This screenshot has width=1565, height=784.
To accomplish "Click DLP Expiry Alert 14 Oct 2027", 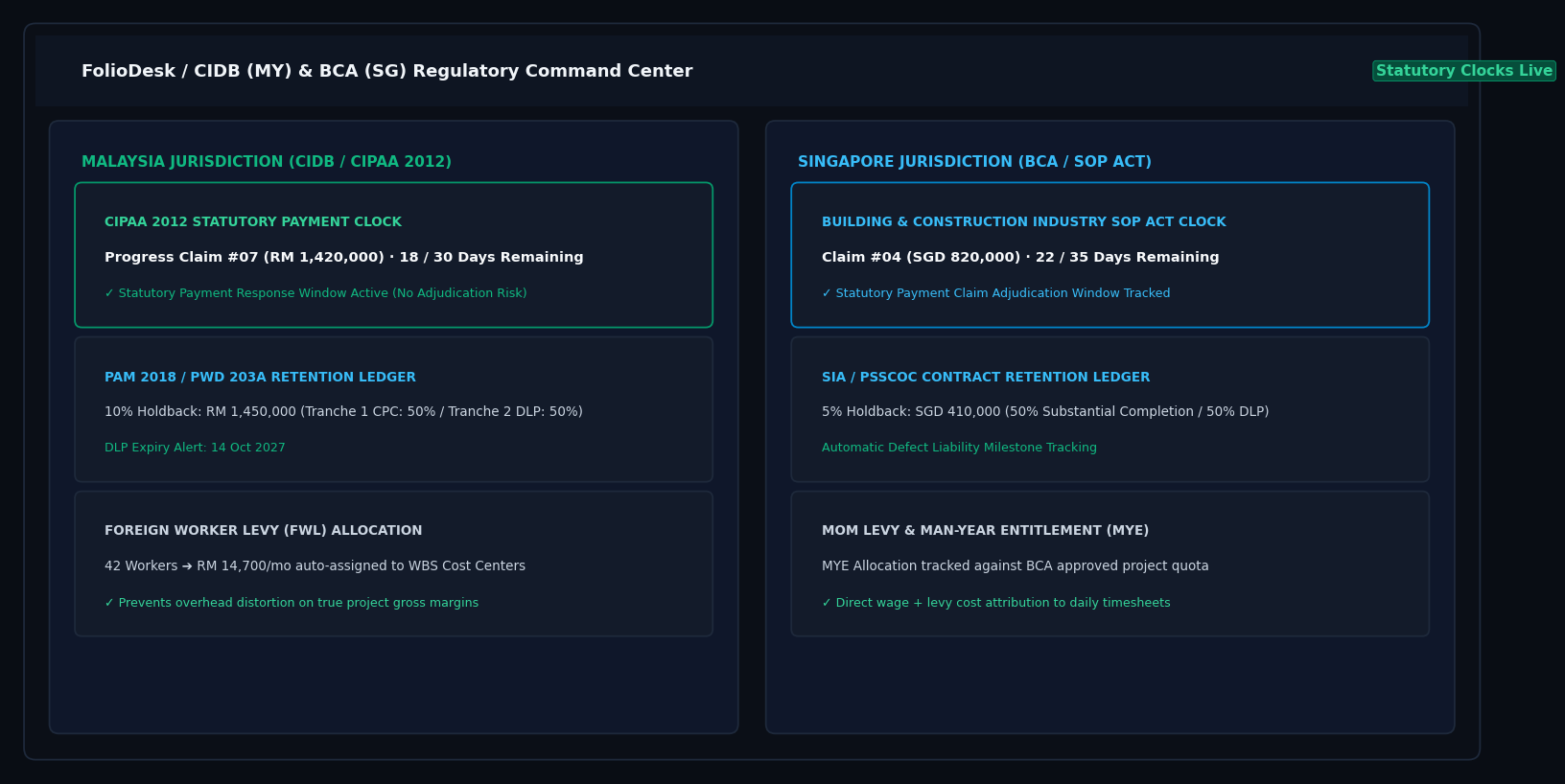I will 195,448.
